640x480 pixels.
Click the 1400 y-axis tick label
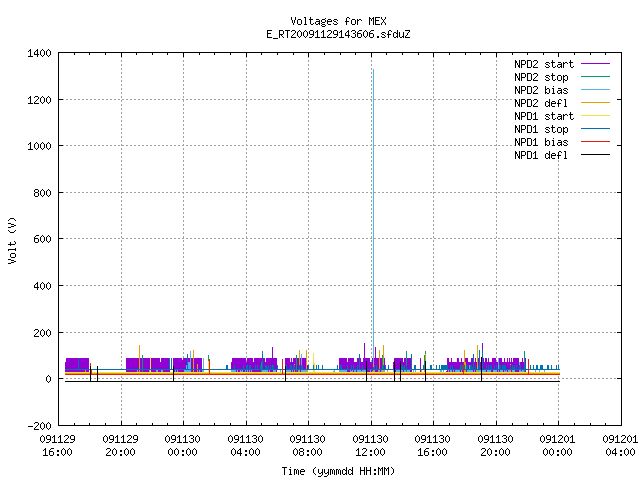(39, 53)
